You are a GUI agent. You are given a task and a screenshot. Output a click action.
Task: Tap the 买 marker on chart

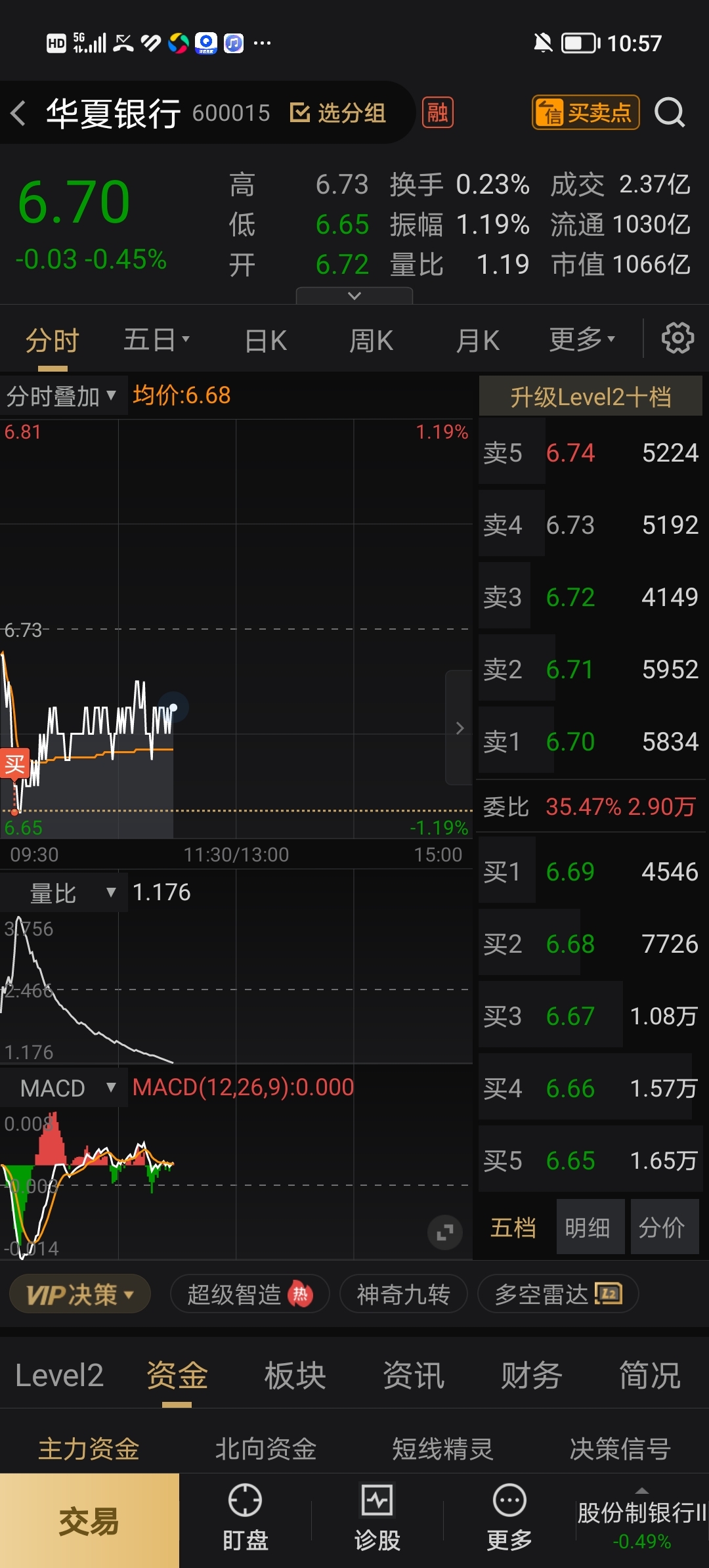click(x=14, y=764)
